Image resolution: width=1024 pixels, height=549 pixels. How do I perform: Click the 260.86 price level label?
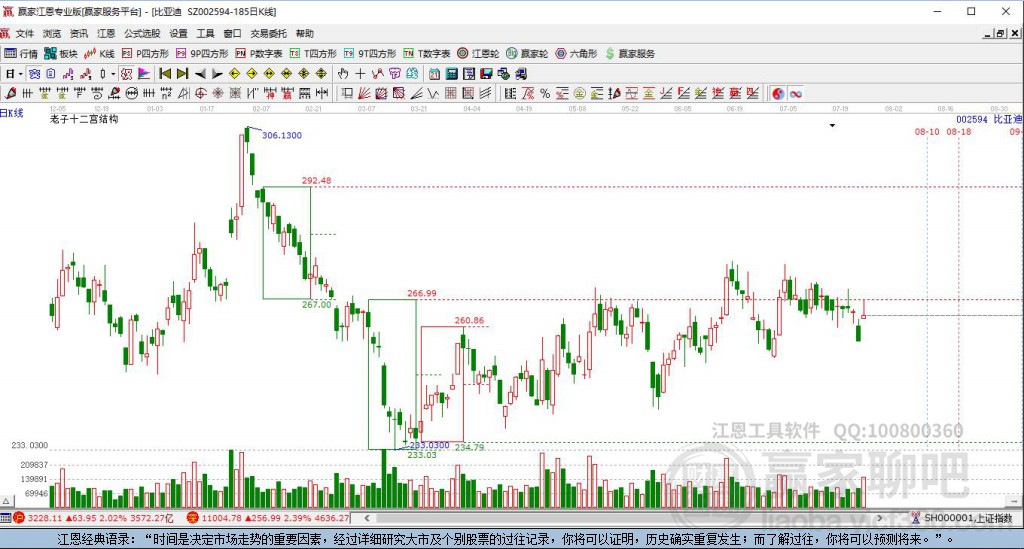(x=470, y=320)
